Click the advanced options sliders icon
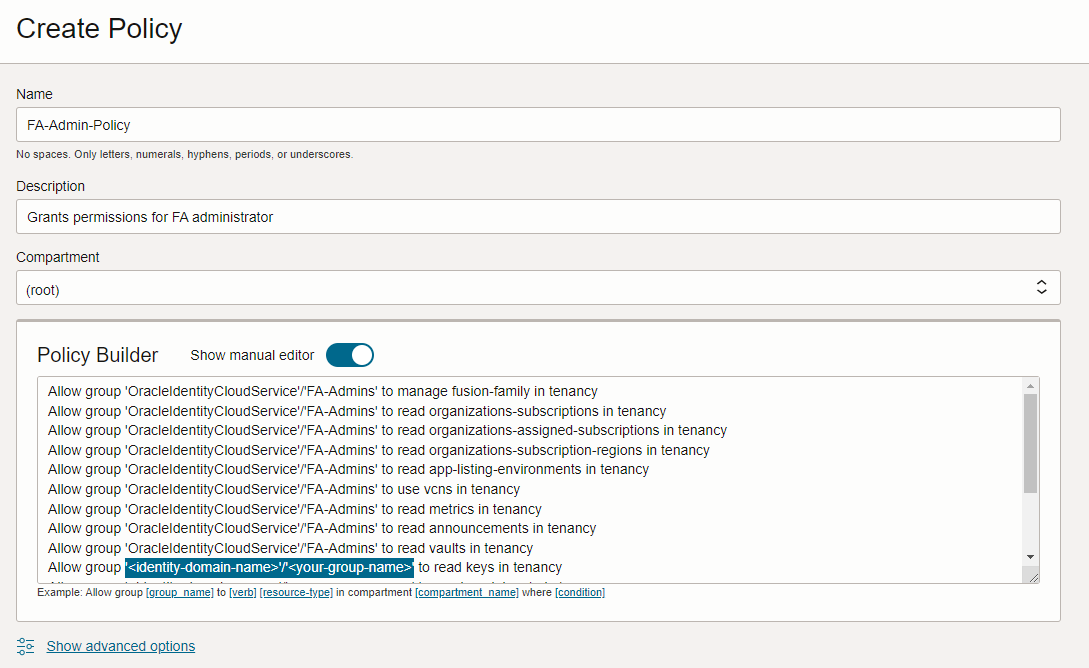 tap(24, 646)
